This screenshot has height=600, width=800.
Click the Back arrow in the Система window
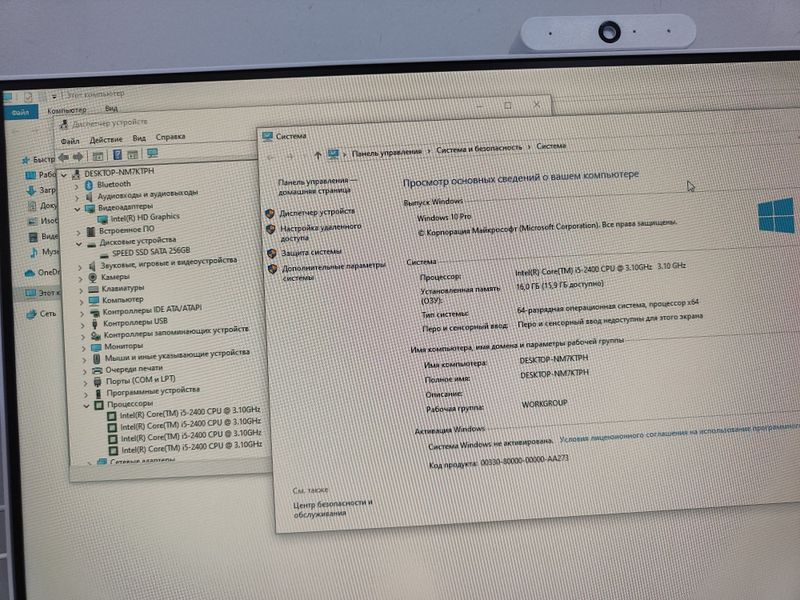point(271,157)
